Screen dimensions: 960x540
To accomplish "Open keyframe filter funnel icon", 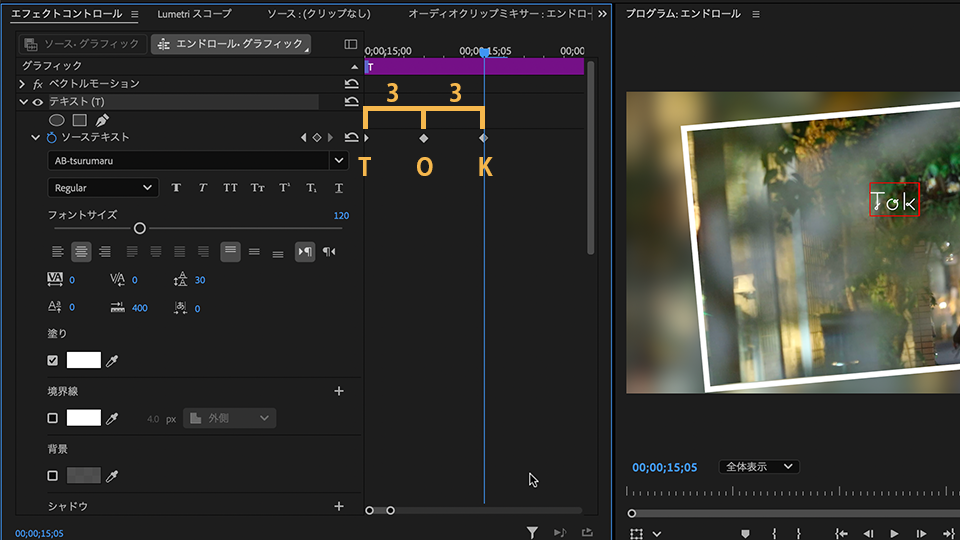I will click(532, 533).
